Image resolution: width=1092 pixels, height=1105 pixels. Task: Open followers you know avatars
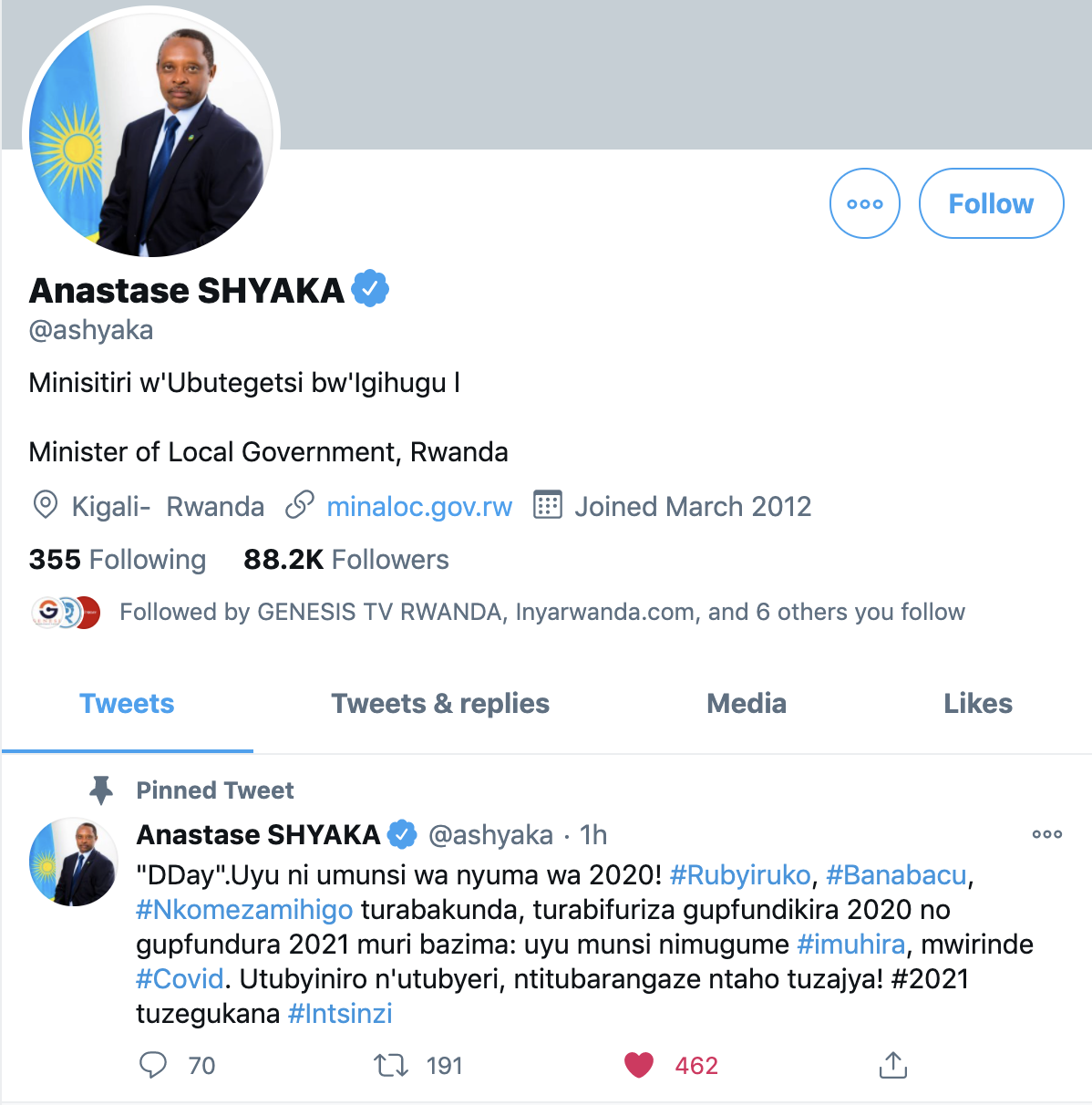coord(66,612)
